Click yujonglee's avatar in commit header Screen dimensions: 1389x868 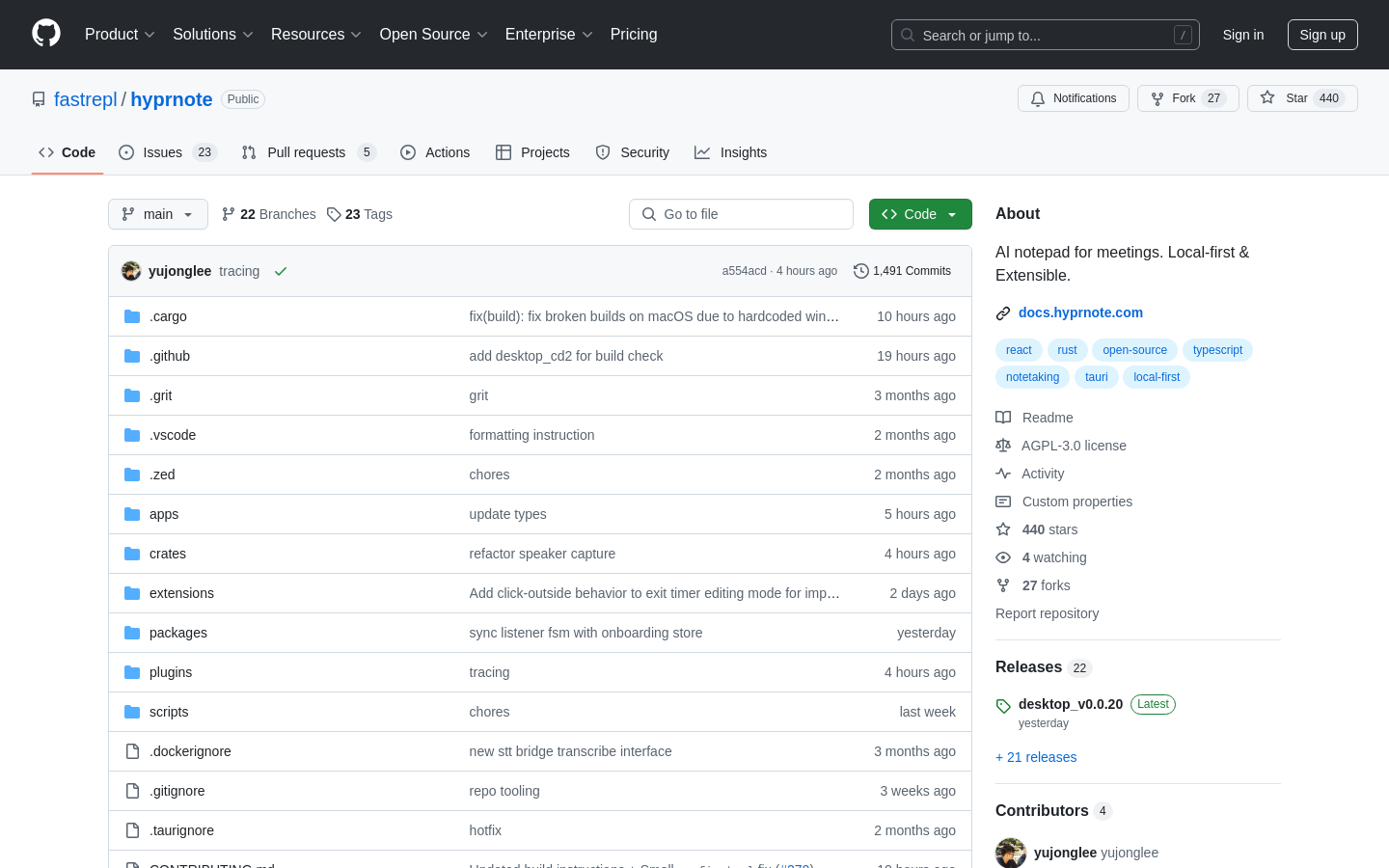tap(131, 271)
